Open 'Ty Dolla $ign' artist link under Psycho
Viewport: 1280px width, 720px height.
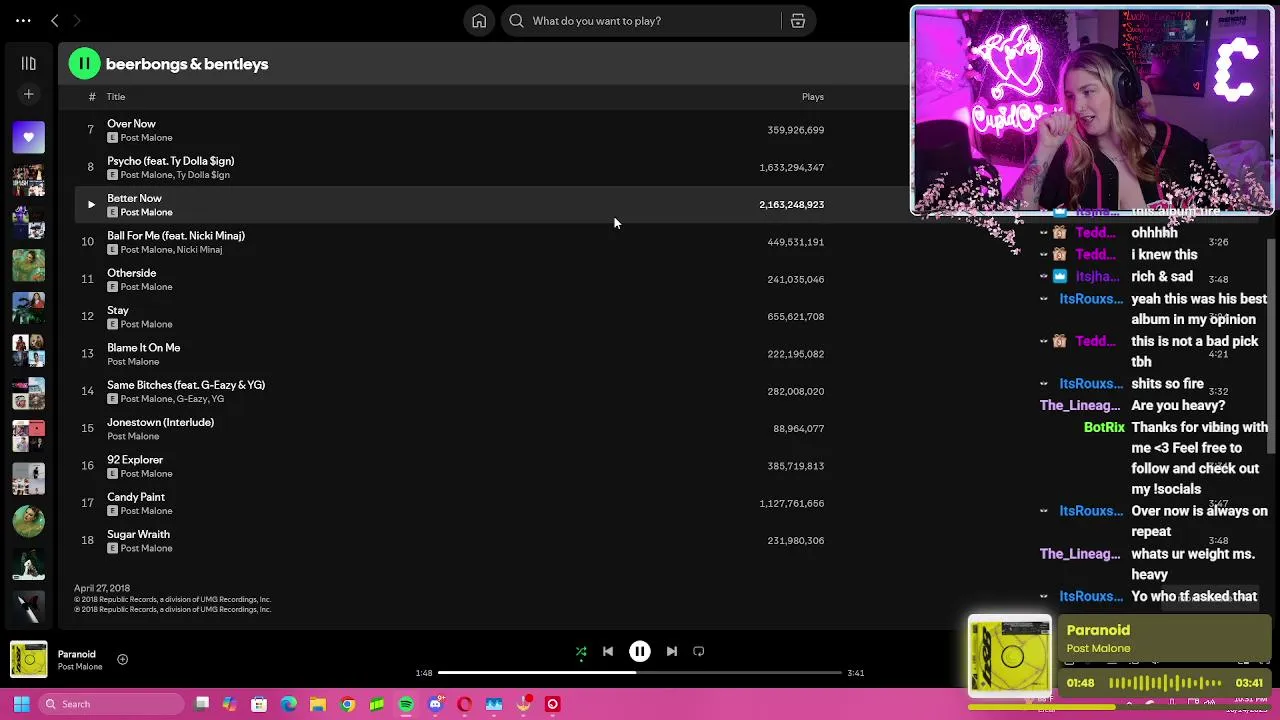(203, 175)
